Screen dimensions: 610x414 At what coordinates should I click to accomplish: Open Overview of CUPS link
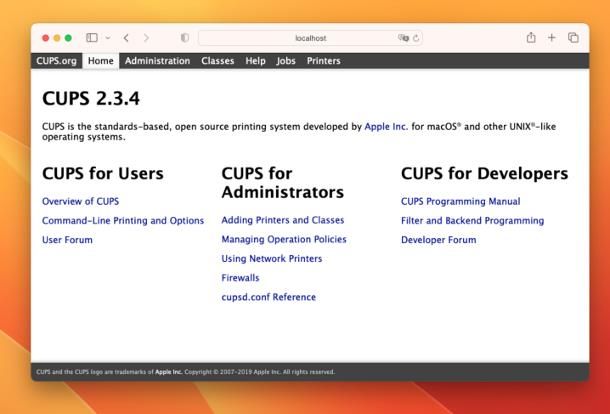pyautogui.click(x=81, y=201)
